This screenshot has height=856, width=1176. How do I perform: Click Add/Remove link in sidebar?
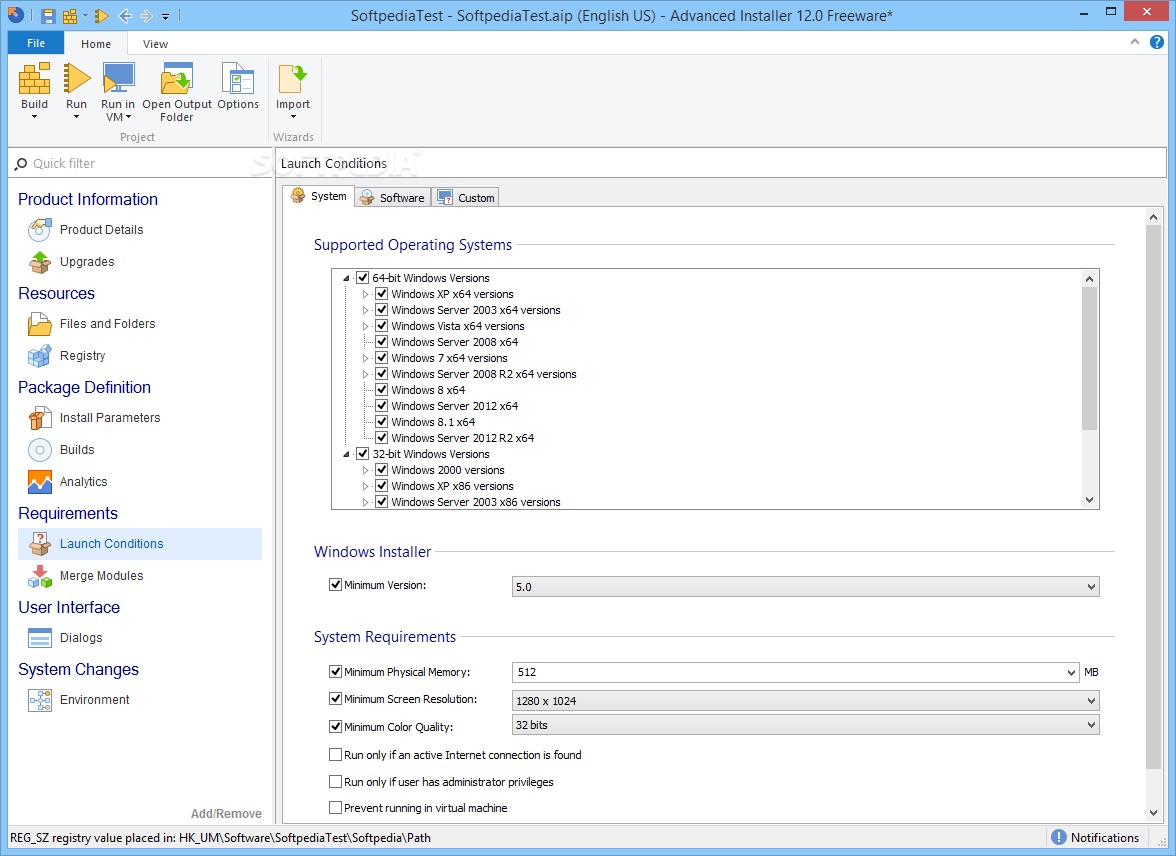pos(226,813)
